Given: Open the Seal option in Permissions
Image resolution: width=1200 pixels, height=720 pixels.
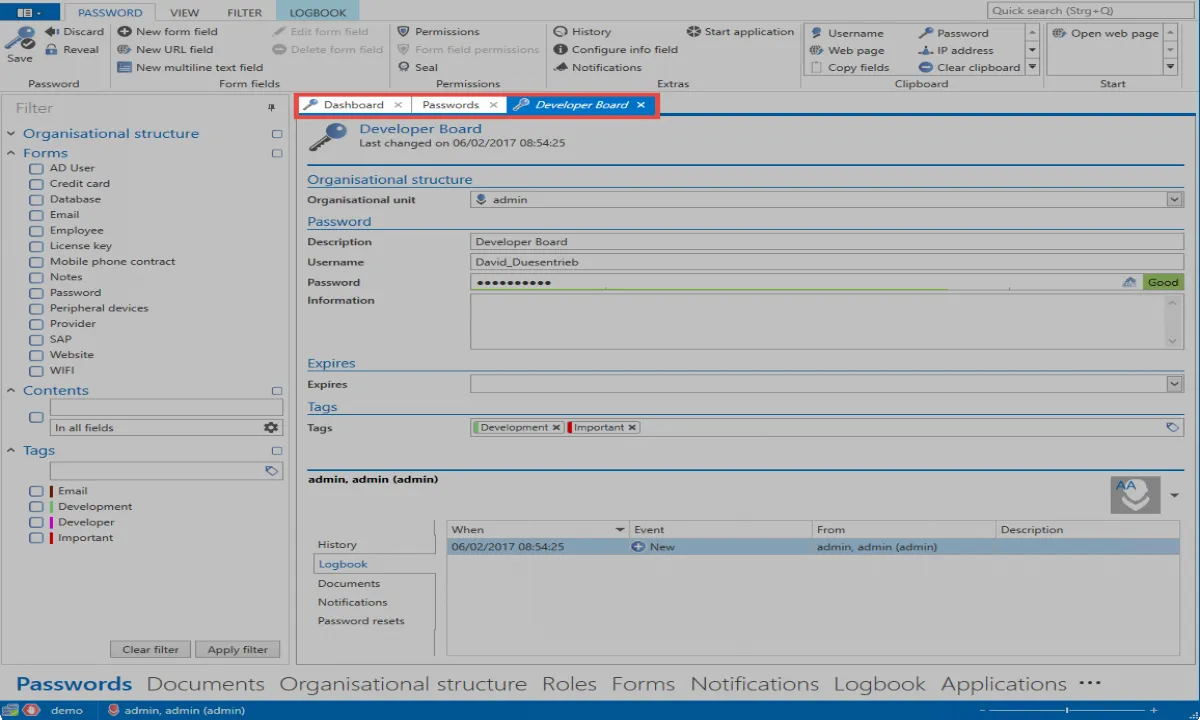Looking at the screenshot, I should (x=418, y=67).
